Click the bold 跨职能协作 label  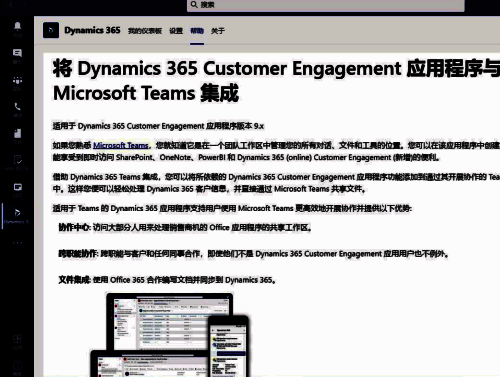pyautogui.click(x=77, y=254)
